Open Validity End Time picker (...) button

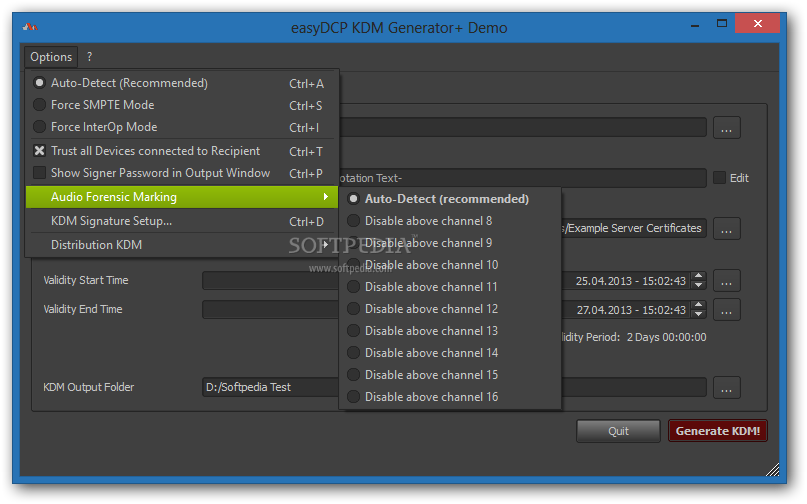click(x=726, y=310)
